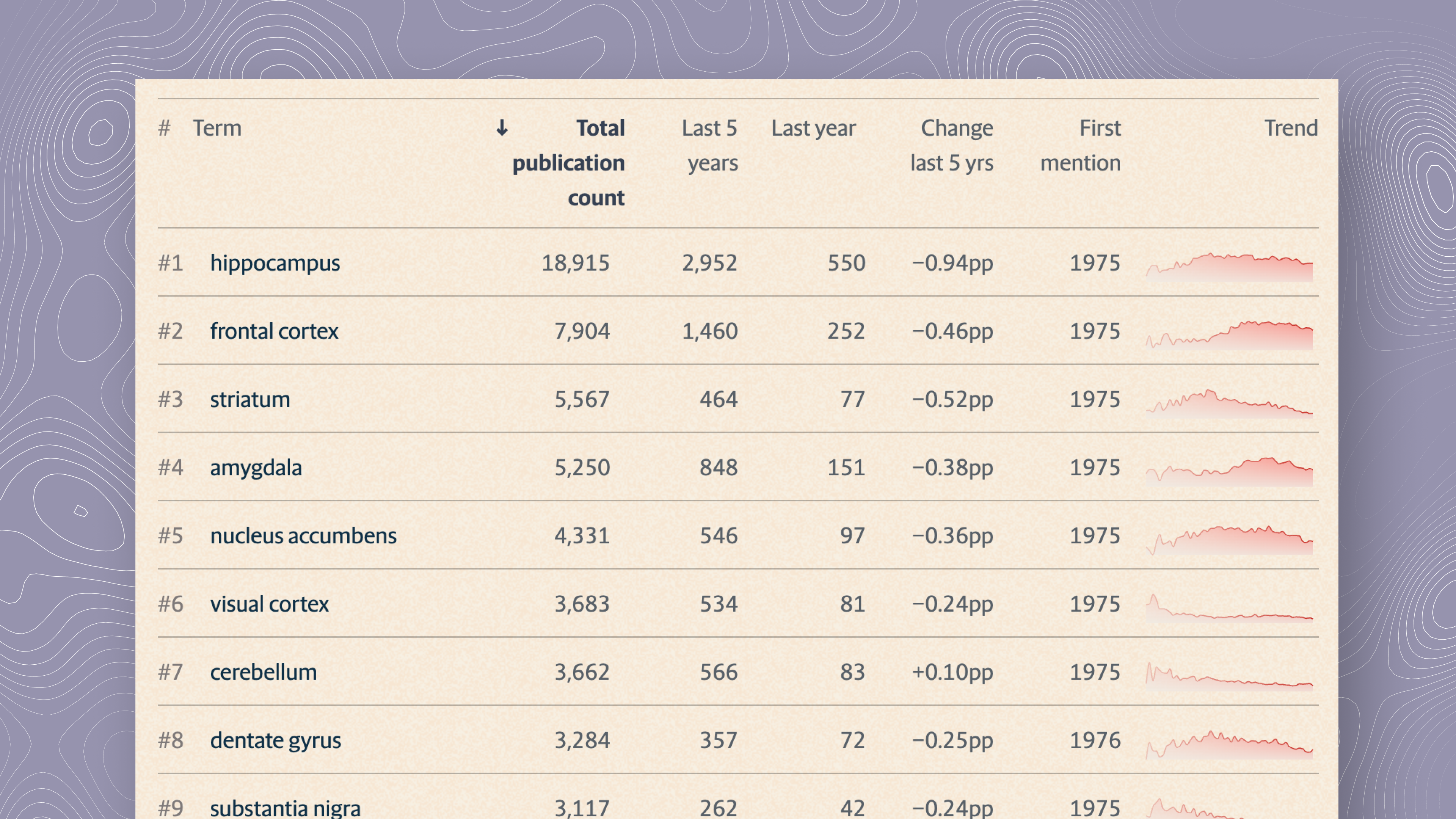This screenshot has width=1456, height=819.
Task: Click the Term column header
Action: coord(217,128)
